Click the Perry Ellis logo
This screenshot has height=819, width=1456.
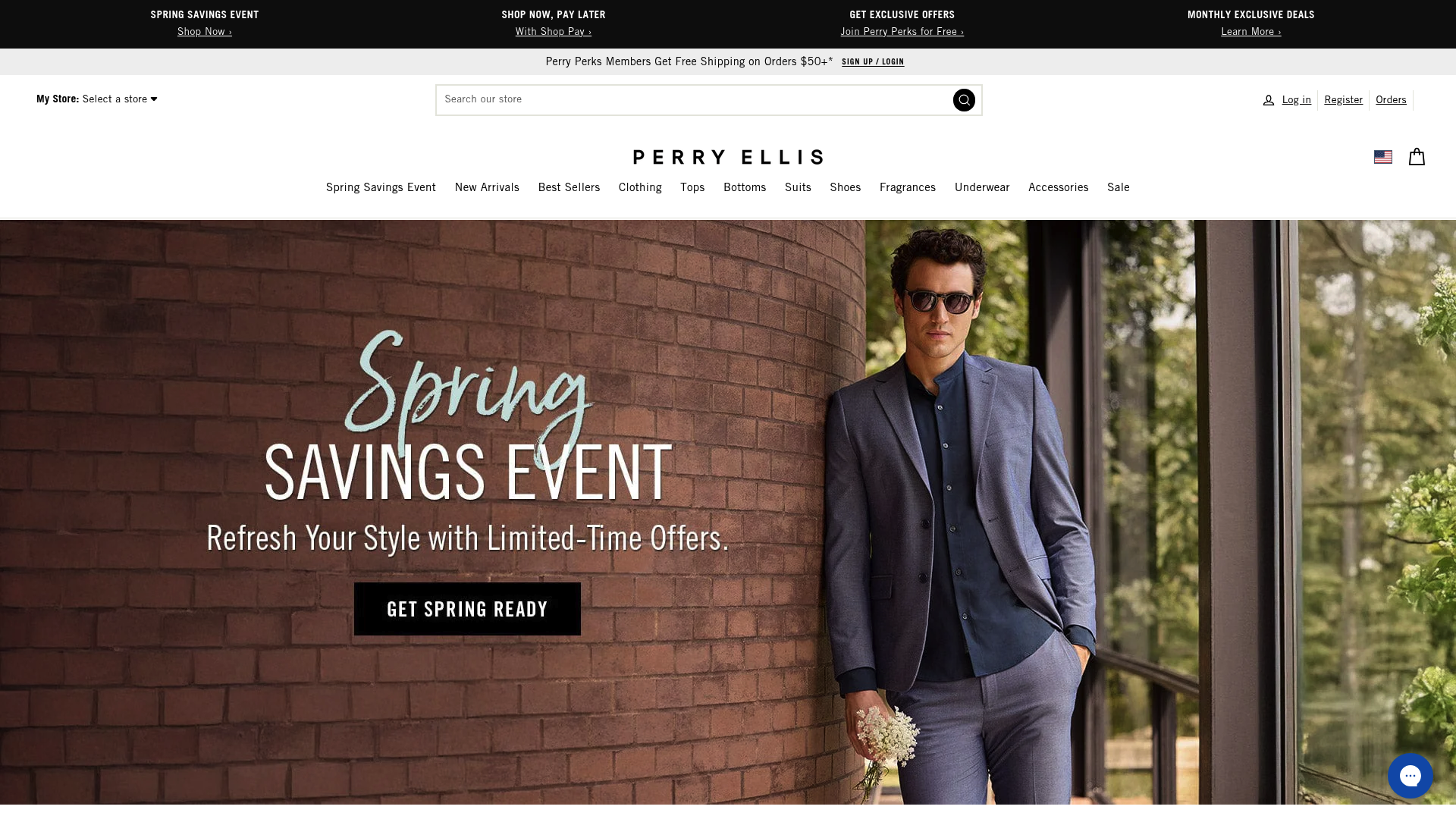(x=728, y=157)
